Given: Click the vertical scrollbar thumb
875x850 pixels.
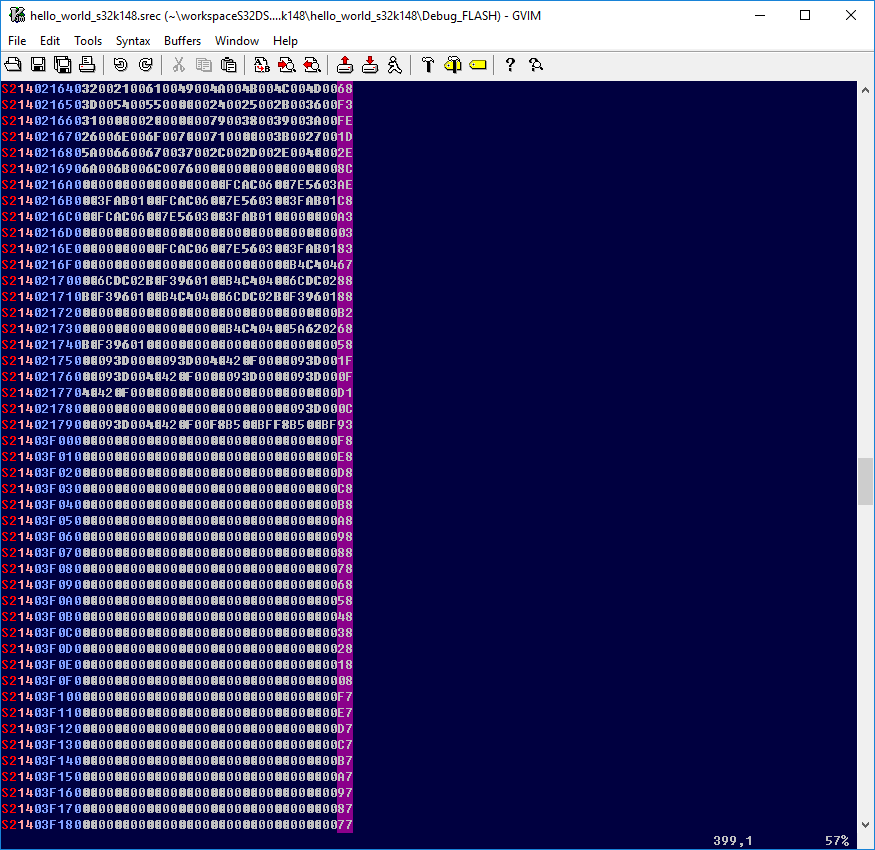Looking at the screenshot, I should (865, 481).
